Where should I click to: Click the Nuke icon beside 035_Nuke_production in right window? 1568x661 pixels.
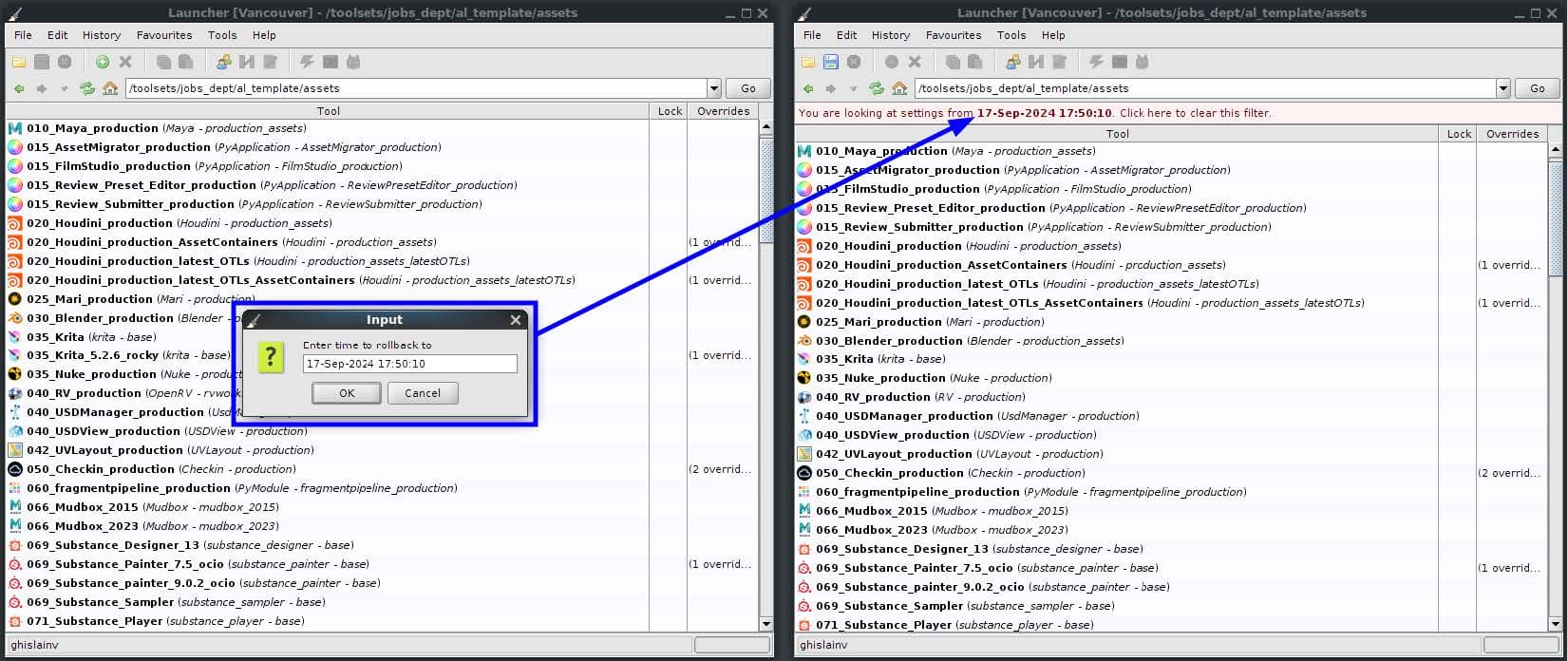[x=804, y=378]
